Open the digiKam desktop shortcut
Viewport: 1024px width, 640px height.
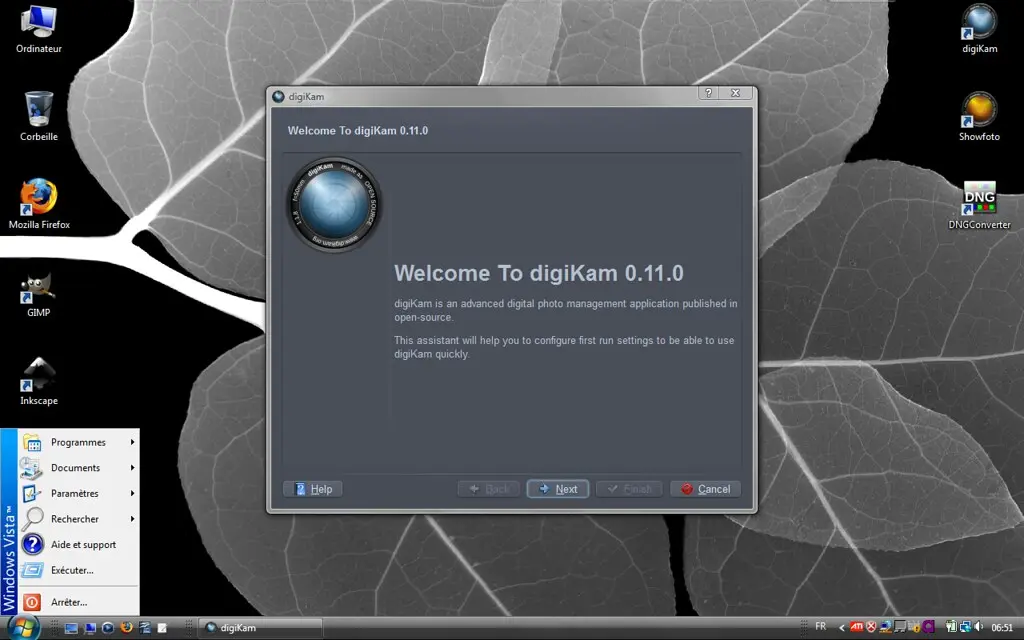[979, 24]
